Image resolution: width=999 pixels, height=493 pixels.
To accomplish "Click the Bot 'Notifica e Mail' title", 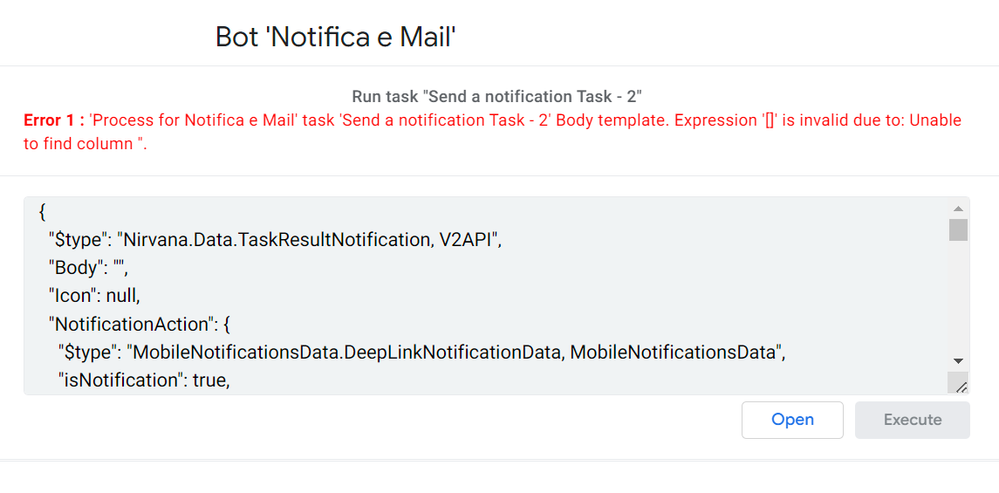I will click(x=336, y=37).
